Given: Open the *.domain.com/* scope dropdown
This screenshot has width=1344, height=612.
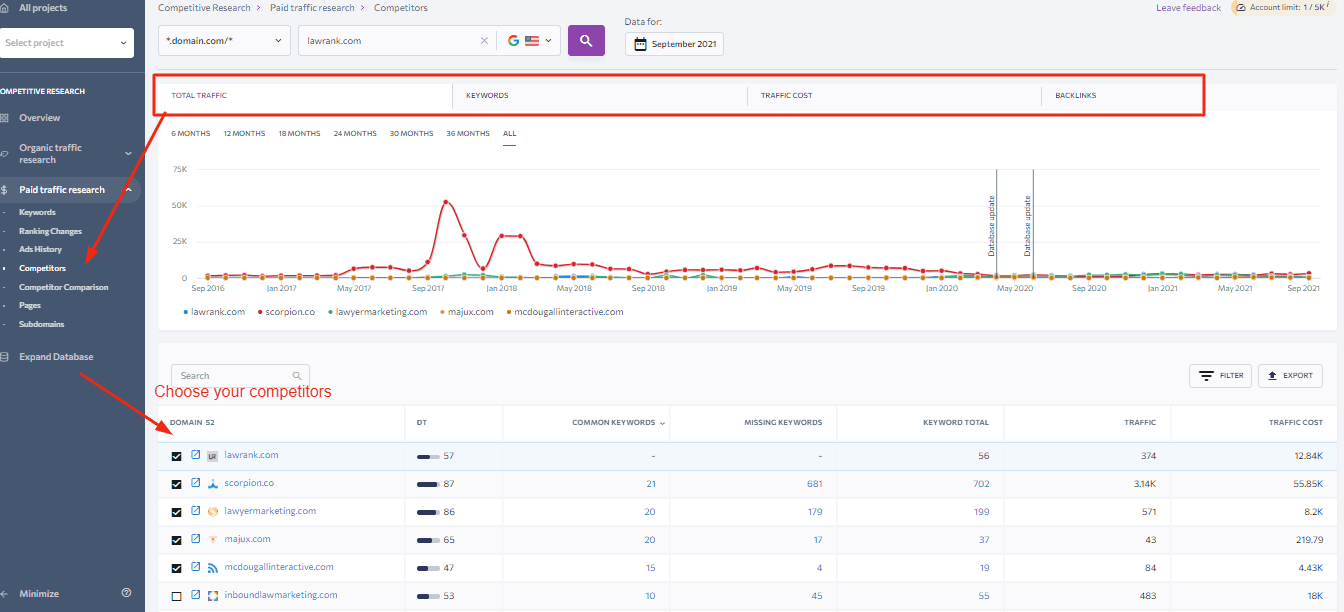Looking at the screenshot, I should point(224,41).
